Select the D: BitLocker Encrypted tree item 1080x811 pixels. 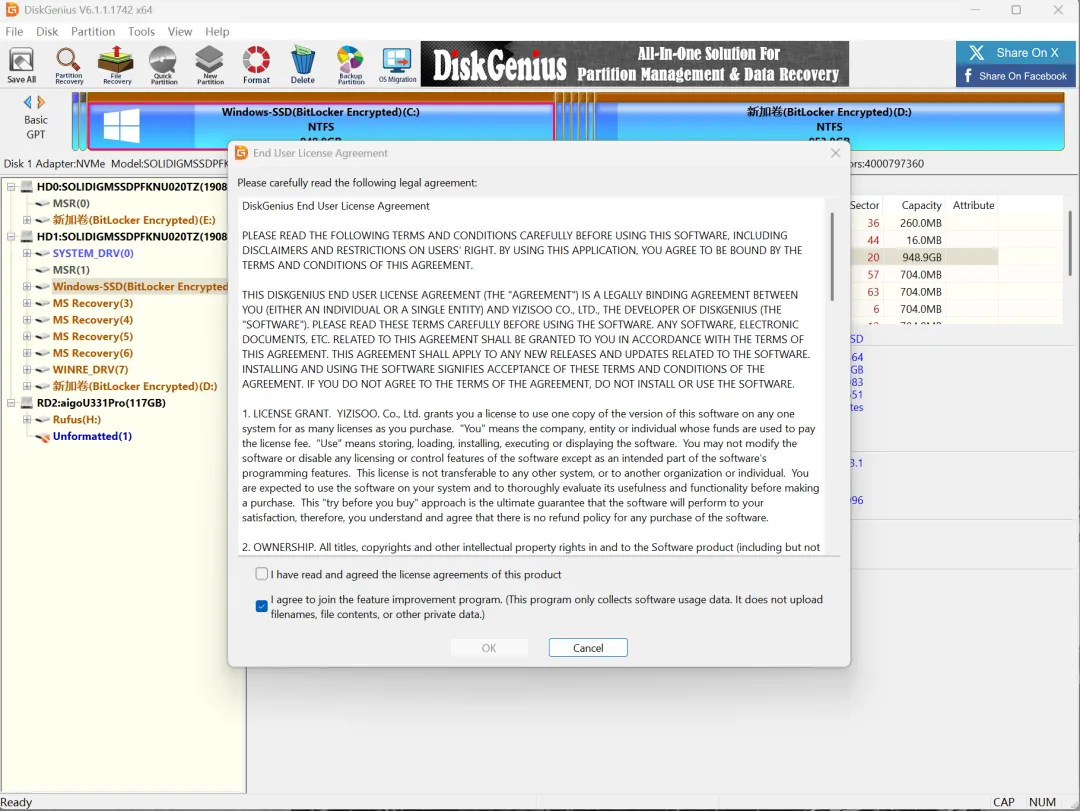(x=135, y=387)
